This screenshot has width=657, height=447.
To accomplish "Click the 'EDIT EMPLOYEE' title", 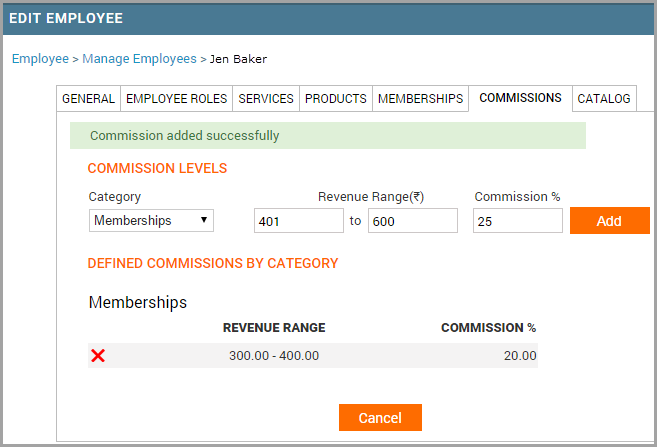I will pyautogui.click(x=66, y=18).
